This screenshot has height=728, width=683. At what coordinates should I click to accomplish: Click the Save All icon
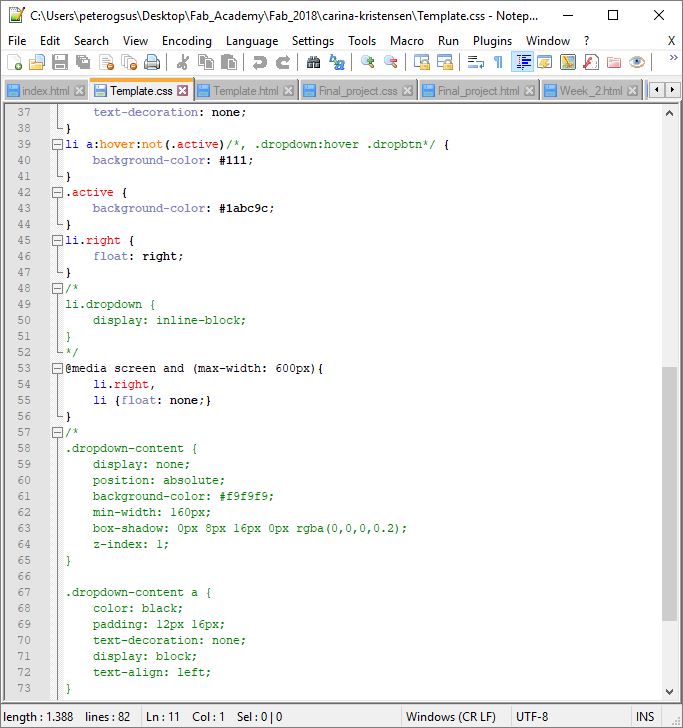pyautogui.click(x=83, y=62)
